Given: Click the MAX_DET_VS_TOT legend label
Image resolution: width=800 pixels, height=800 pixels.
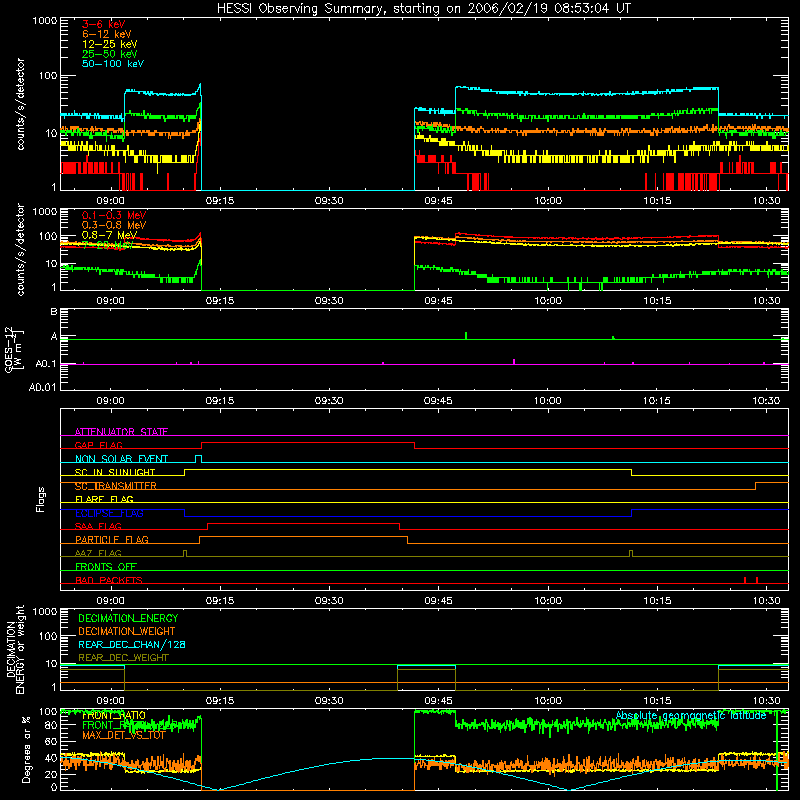Looking at the screenshot, I should pos(124,735).
